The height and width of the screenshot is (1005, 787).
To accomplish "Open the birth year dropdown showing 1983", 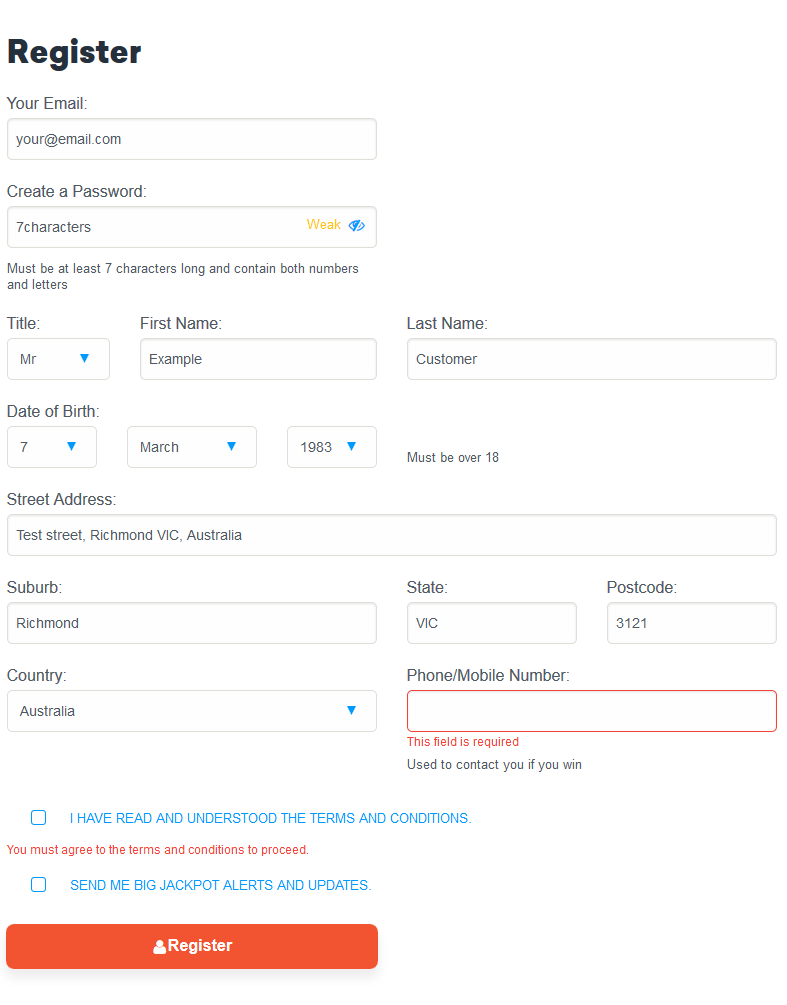I will [332, 447].
